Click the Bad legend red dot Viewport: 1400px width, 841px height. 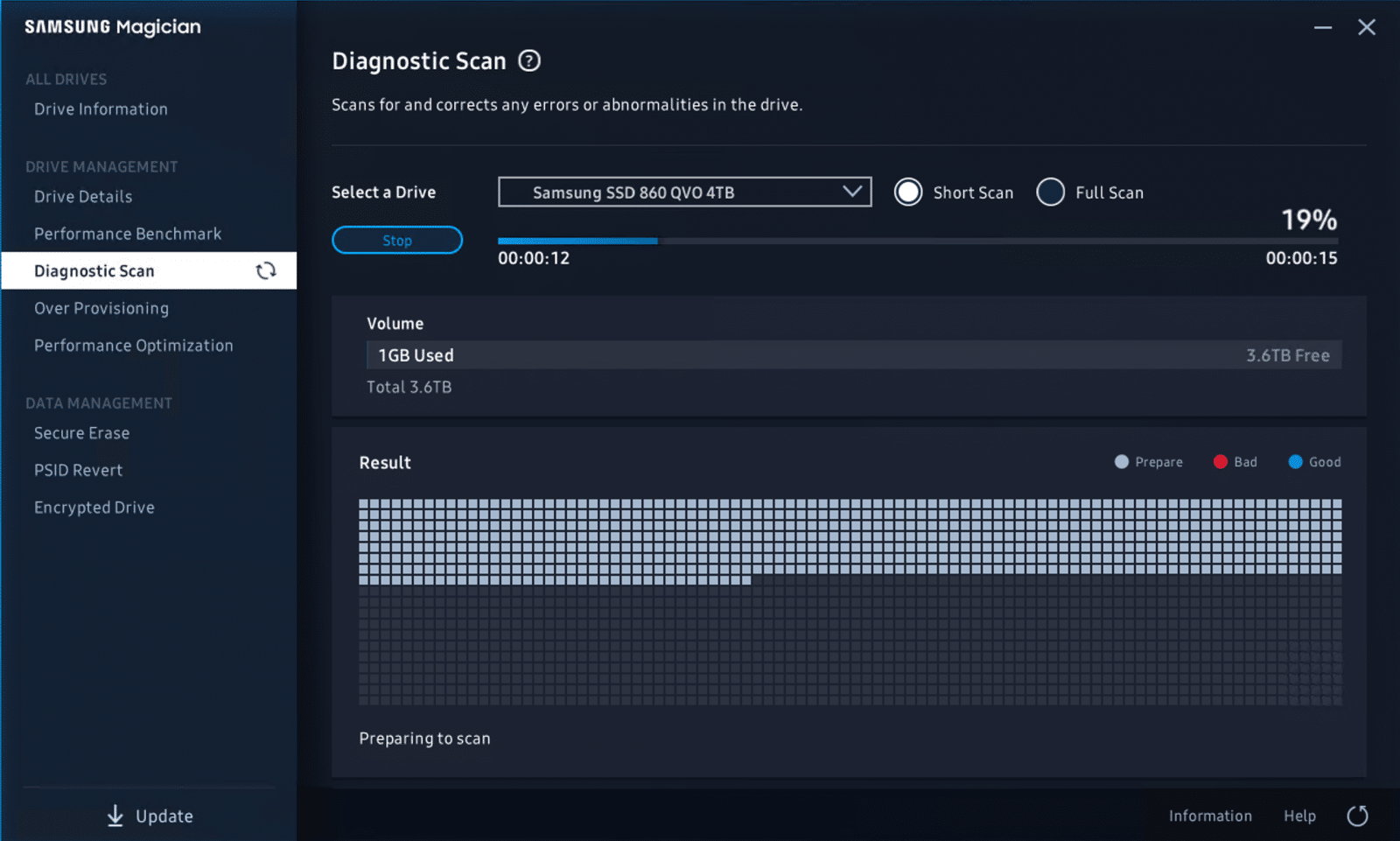1221,461
